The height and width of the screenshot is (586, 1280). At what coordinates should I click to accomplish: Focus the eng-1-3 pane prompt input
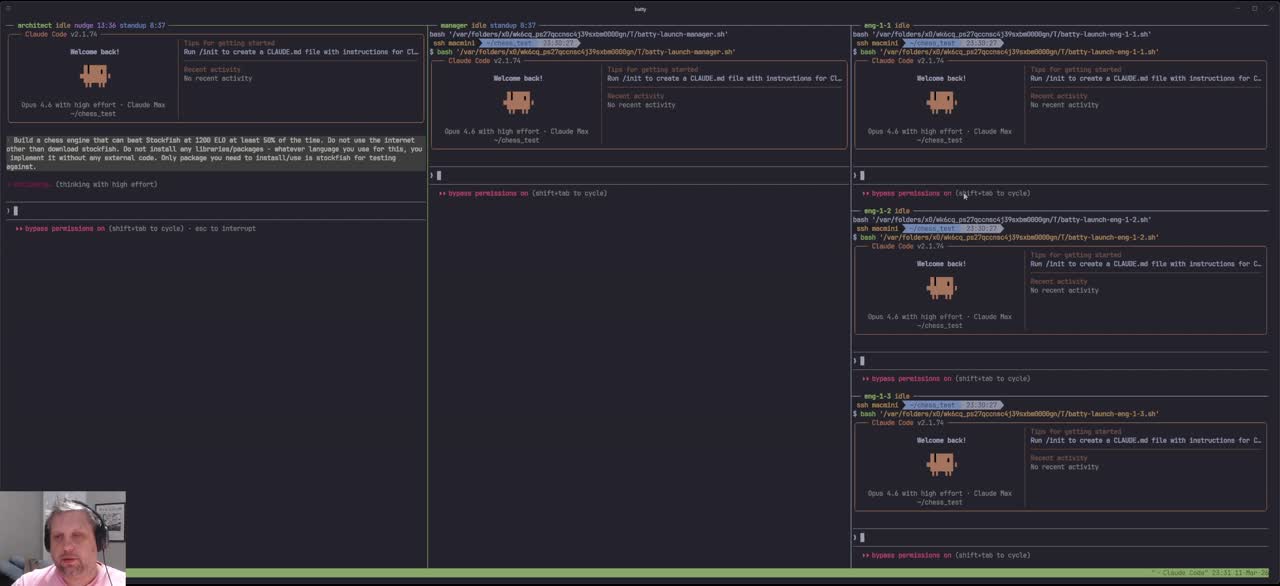pos(1062,537)
